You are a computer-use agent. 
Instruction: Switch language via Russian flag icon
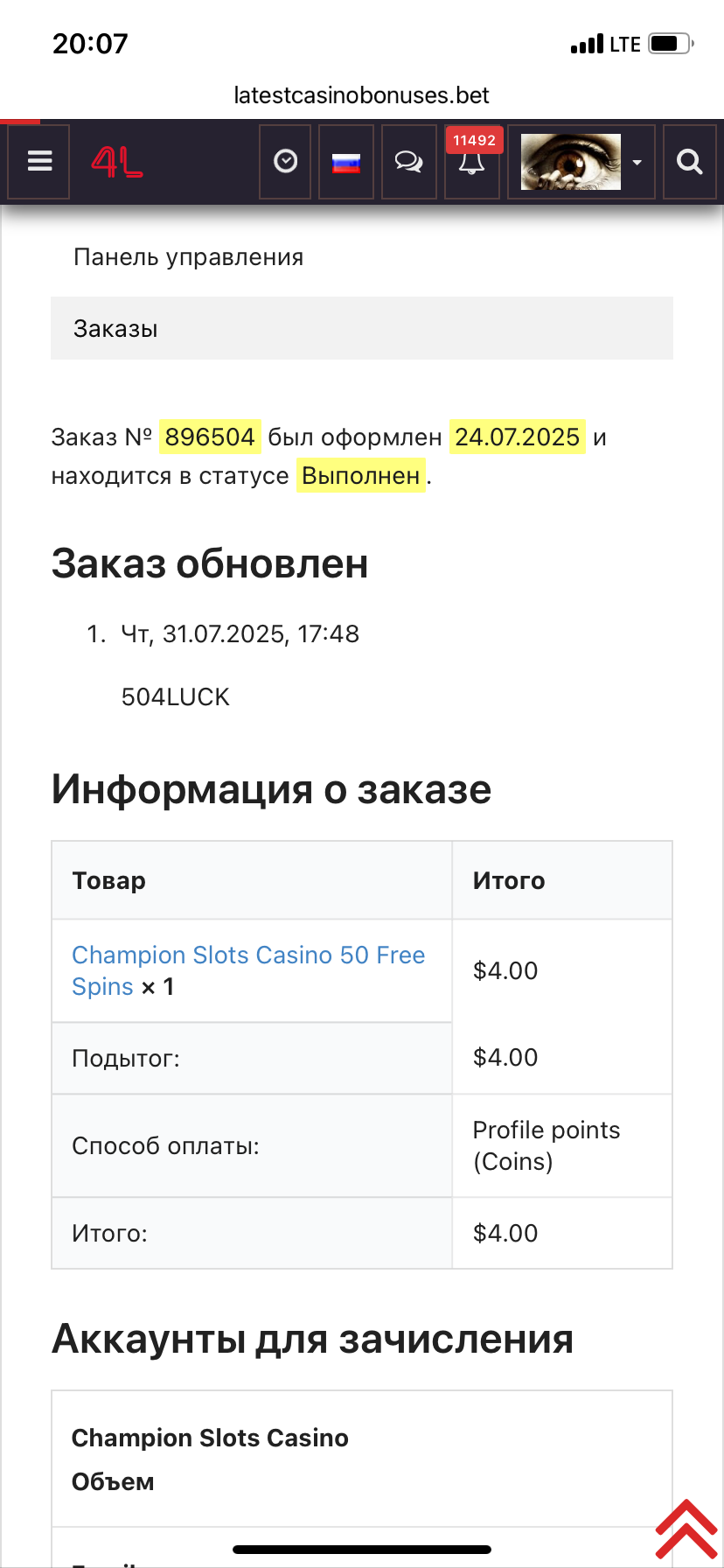[x=346, y=162]
